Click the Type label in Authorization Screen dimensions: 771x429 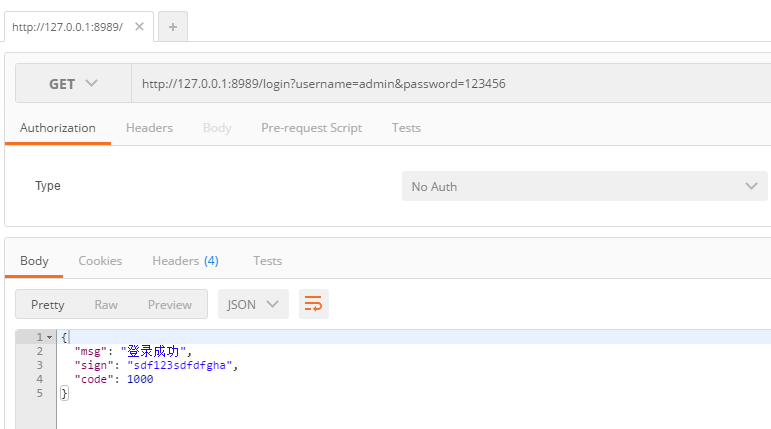48,186
